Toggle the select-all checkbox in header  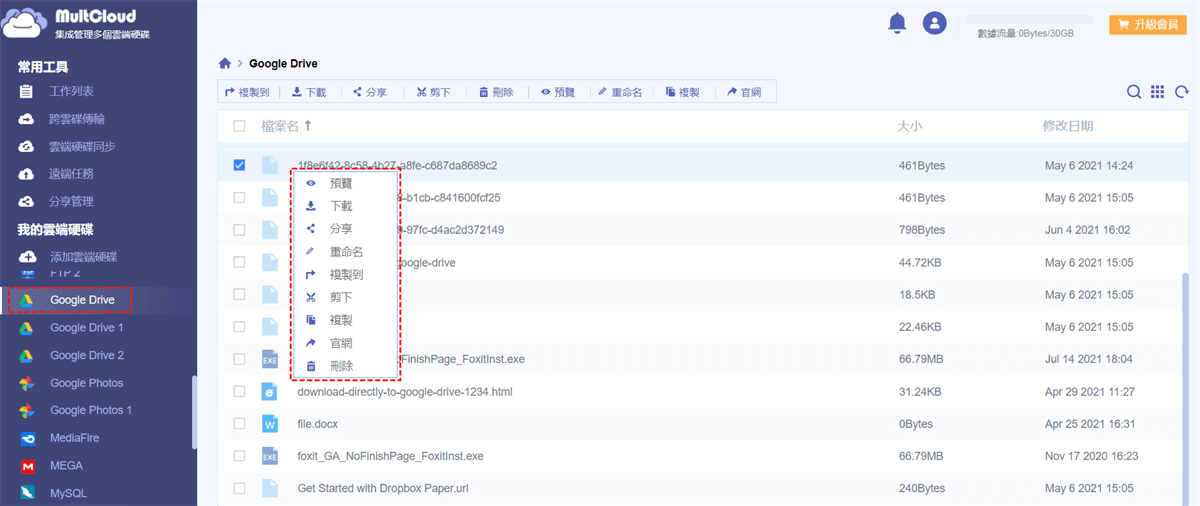[x=239, y=126]
